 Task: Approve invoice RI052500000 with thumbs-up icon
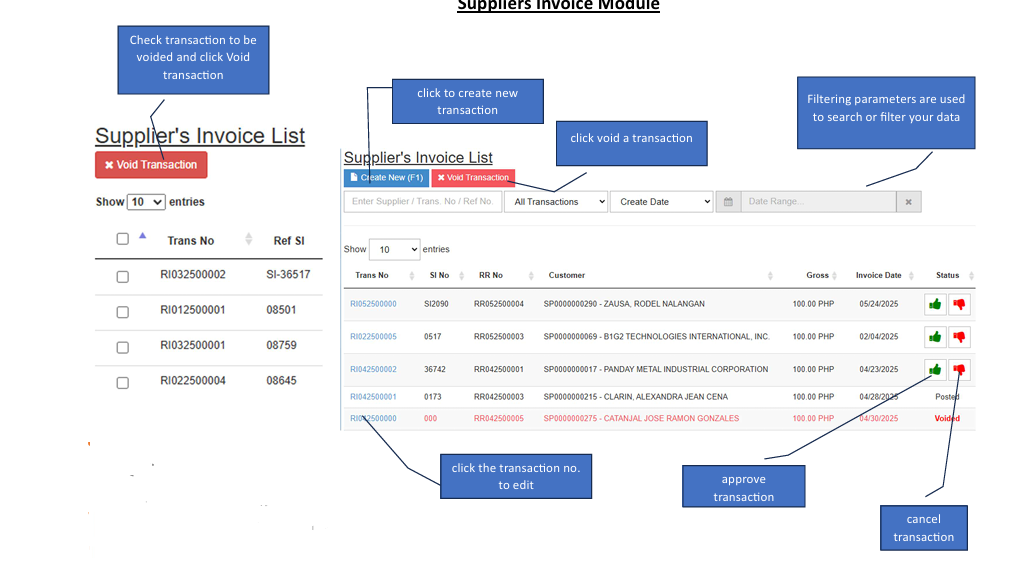tap(935, 304)
